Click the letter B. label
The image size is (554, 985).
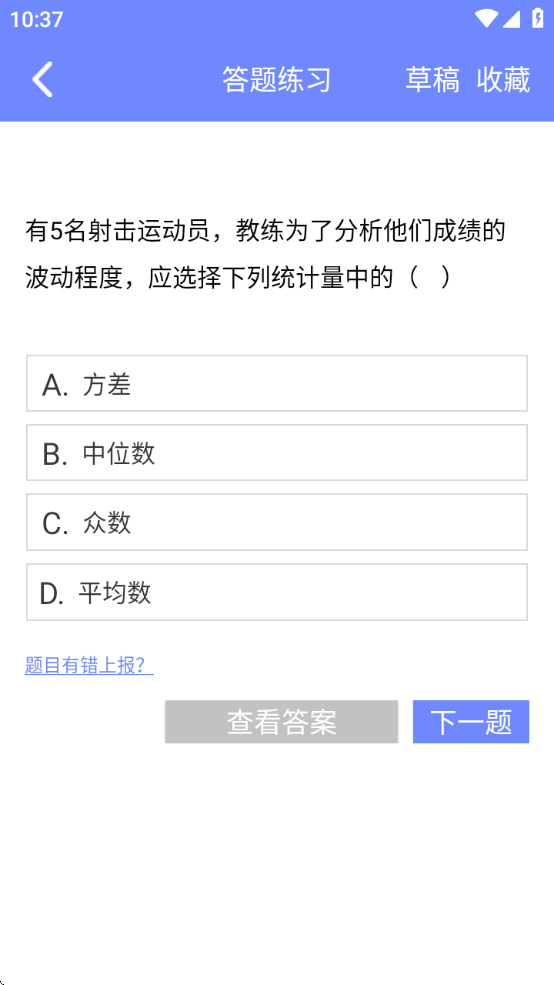tap(55, 454)
